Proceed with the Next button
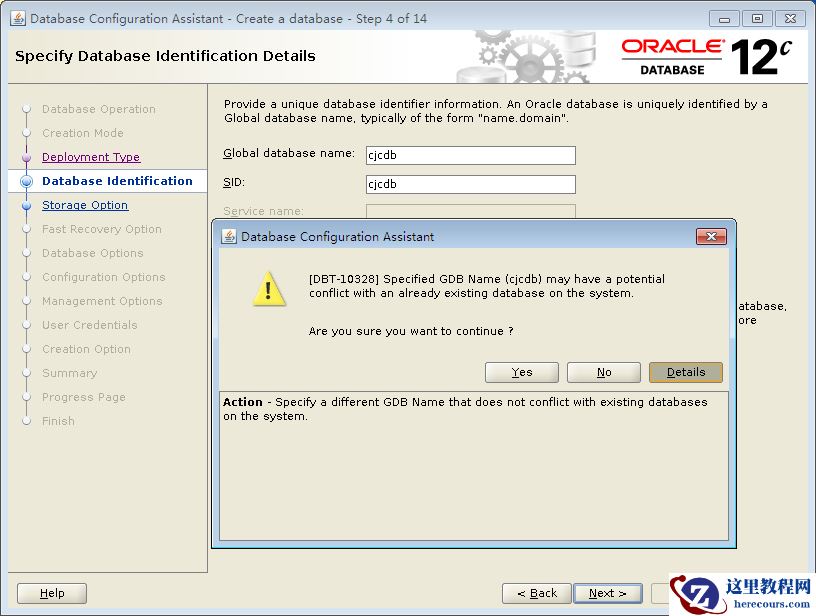816x616 pixels. pyautogui.click(x=608, y=593)
